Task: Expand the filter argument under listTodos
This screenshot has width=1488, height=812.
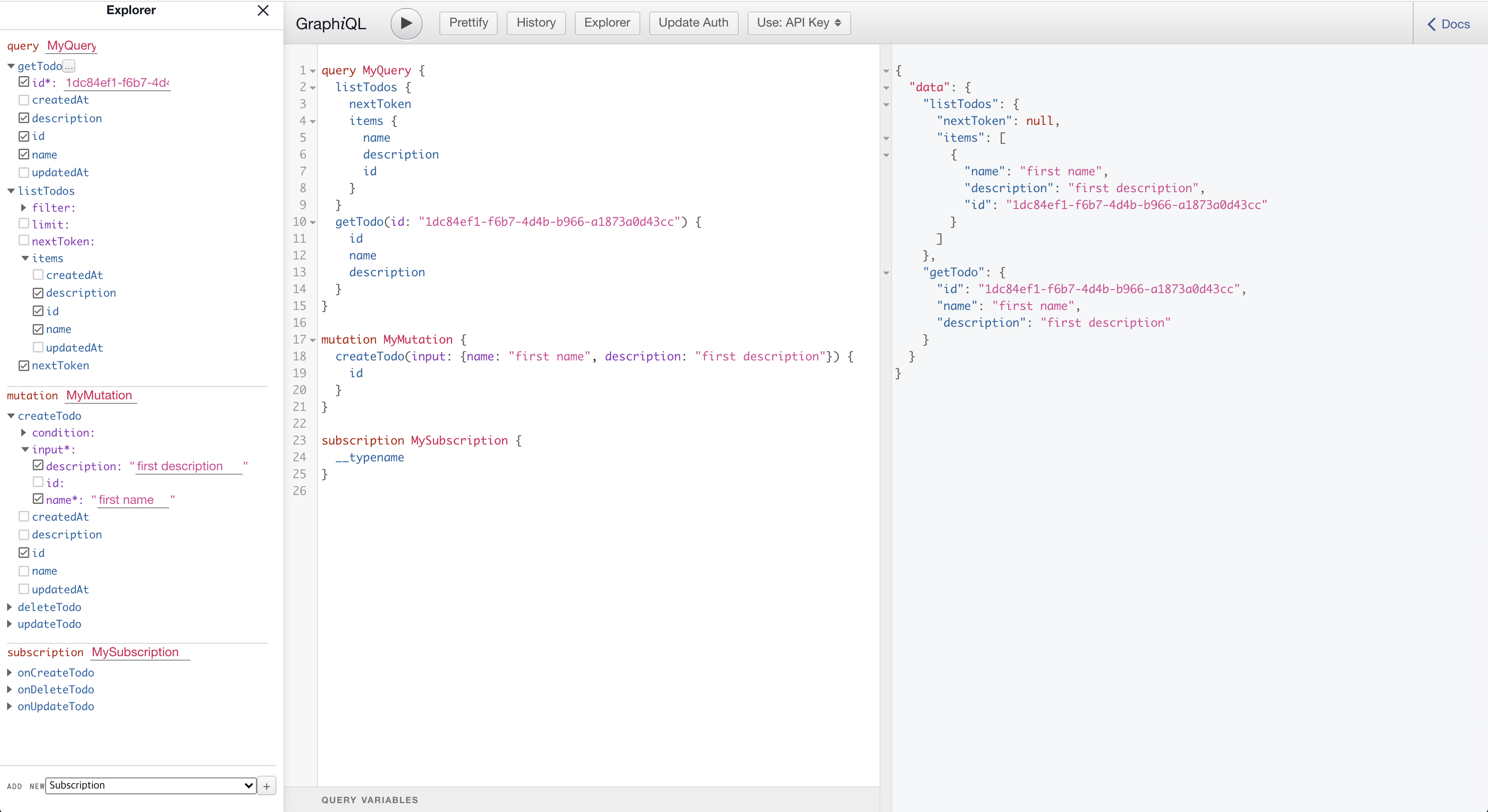Action: [23, 207]
